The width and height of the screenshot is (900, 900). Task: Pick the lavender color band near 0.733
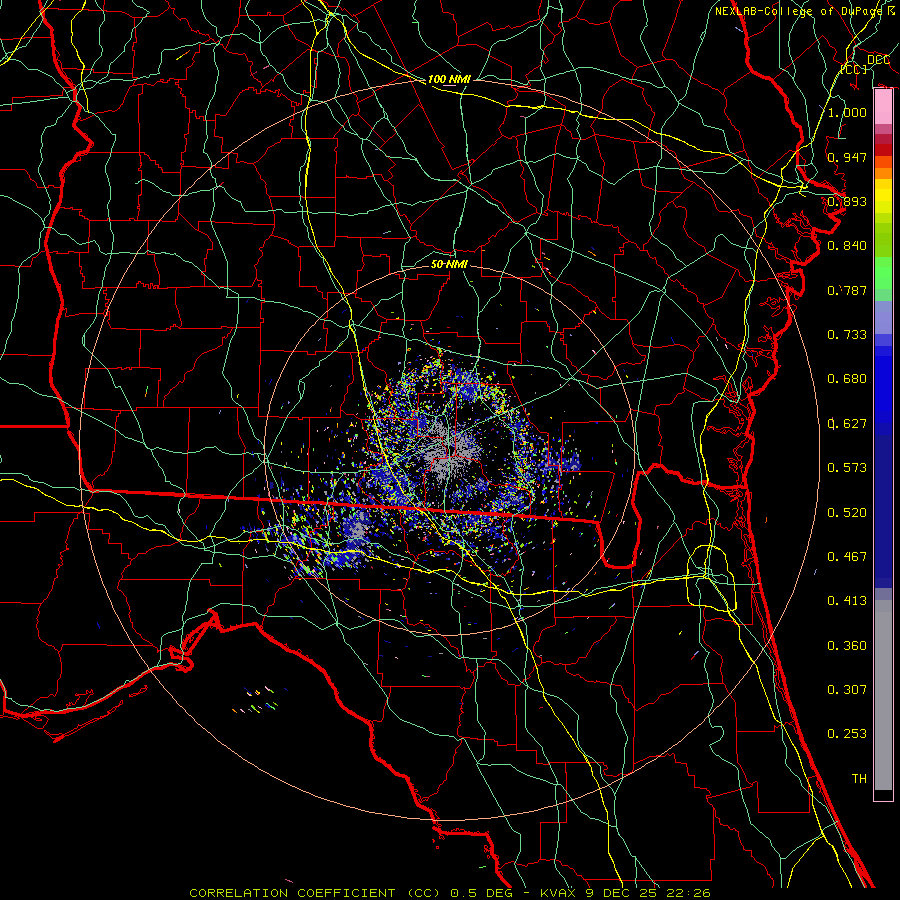883,317
